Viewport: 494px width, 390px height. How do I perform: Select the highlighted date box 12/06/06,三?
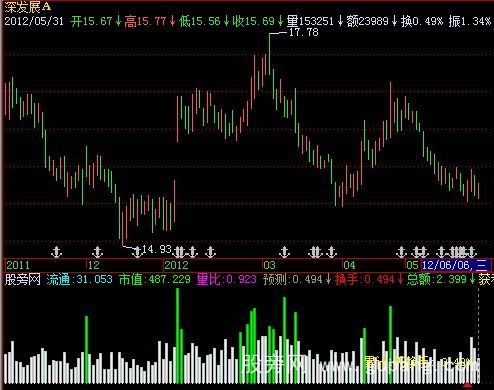click(x=456, y=265)
